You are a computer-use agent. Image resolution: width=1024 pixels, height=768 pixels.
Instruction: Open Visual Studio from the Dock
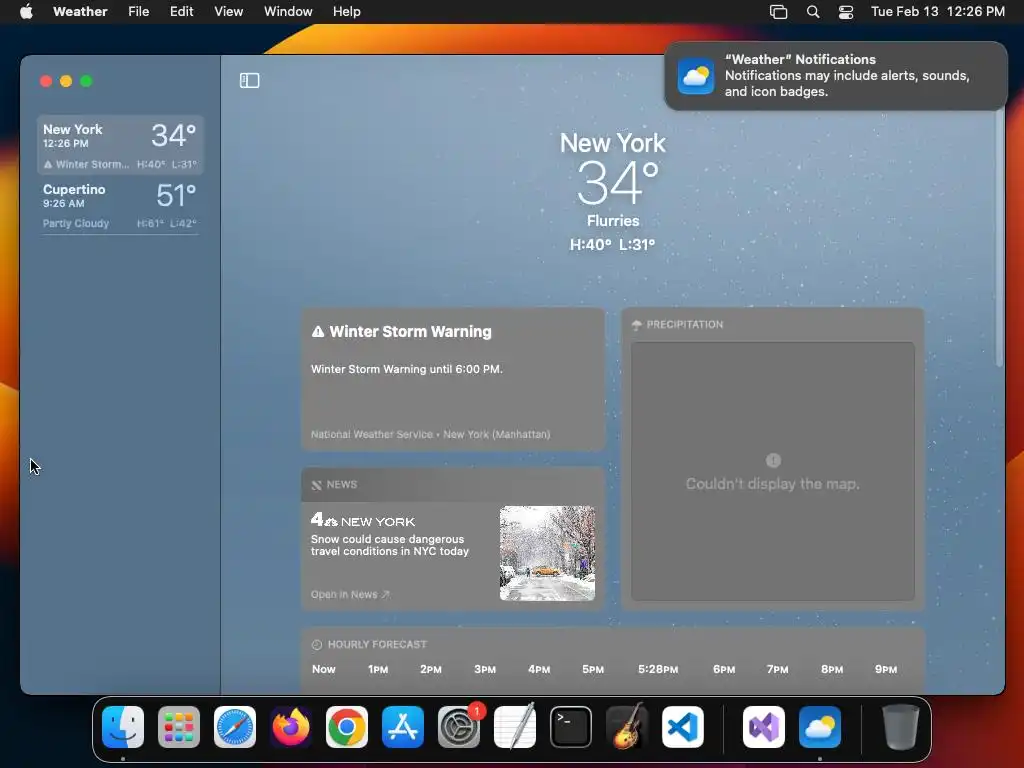tap(764, 727)
